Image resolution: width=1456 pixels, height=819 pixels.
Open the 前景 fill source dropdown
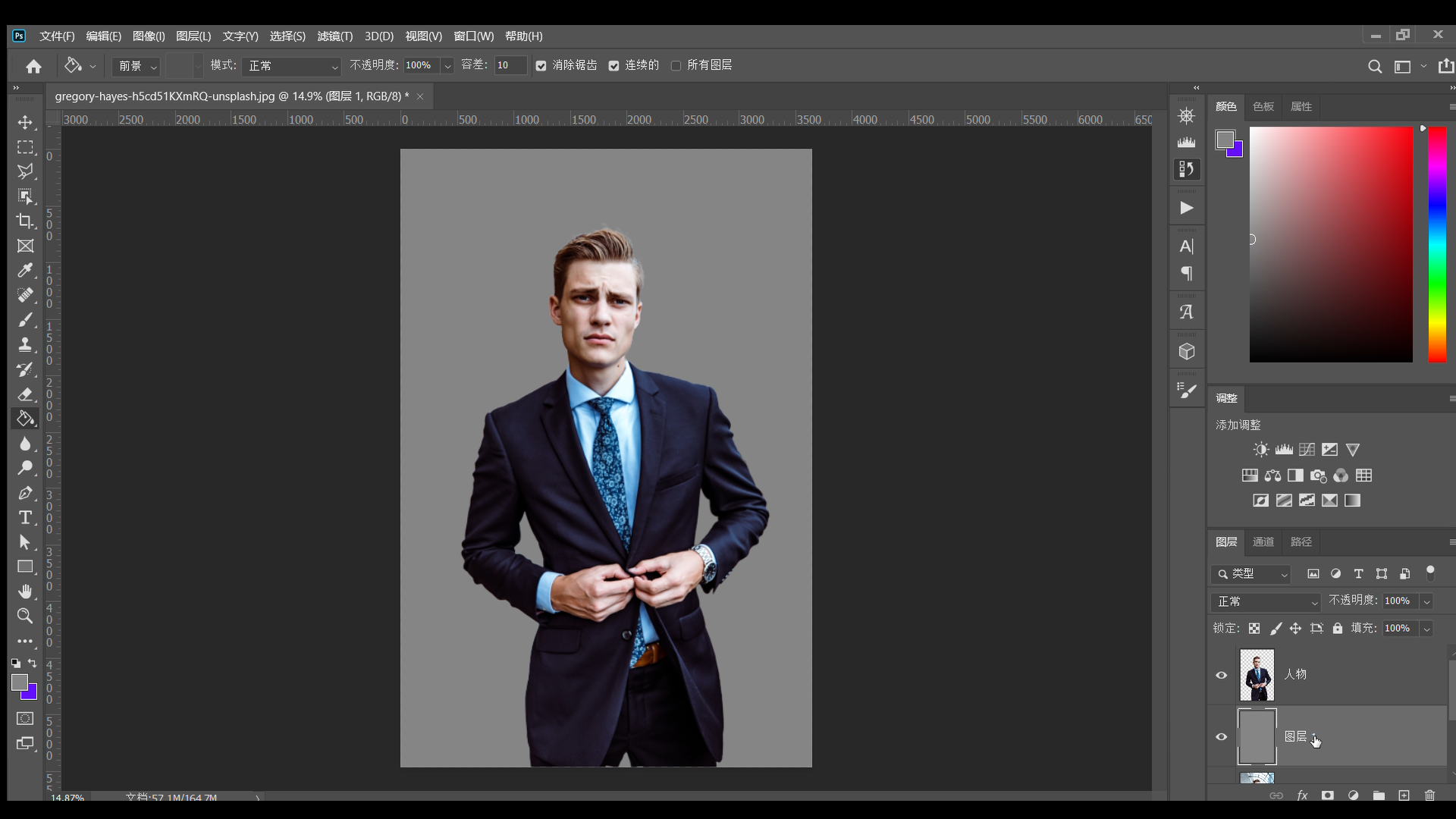pyautogui.click(x=136, y=66)
